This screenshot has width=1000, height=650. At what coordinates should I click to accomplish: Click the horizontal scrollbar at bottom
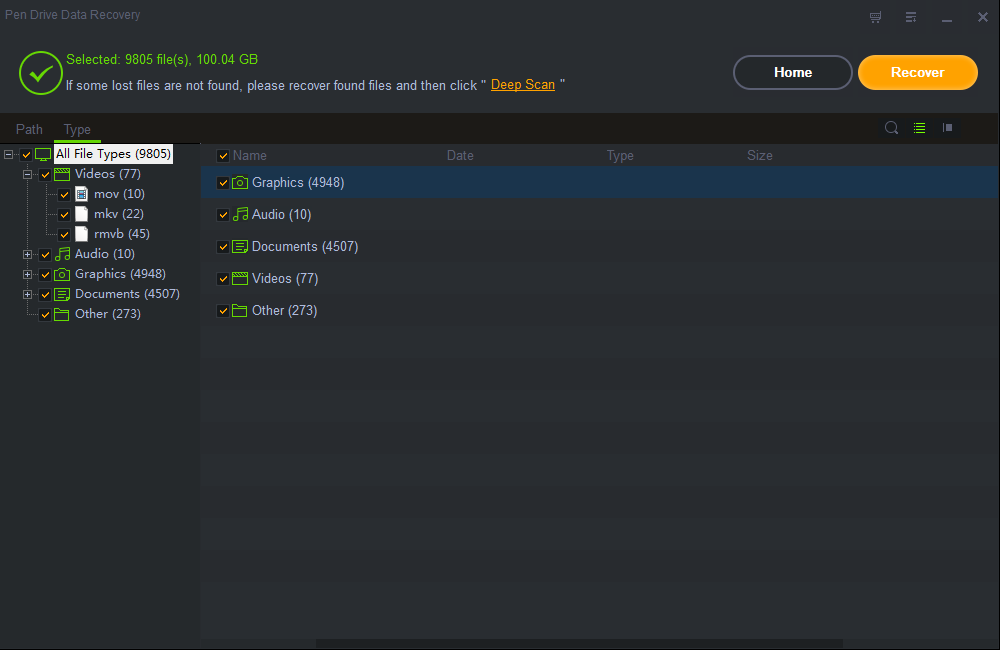[580, 643]
